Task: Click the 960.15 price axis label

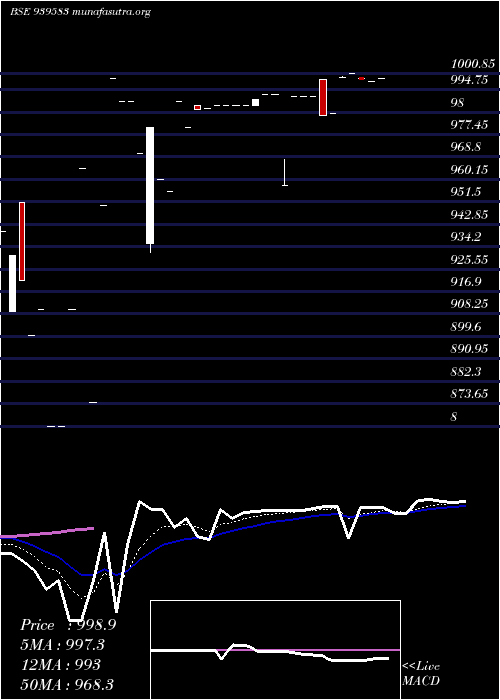Action: (469, 170)
